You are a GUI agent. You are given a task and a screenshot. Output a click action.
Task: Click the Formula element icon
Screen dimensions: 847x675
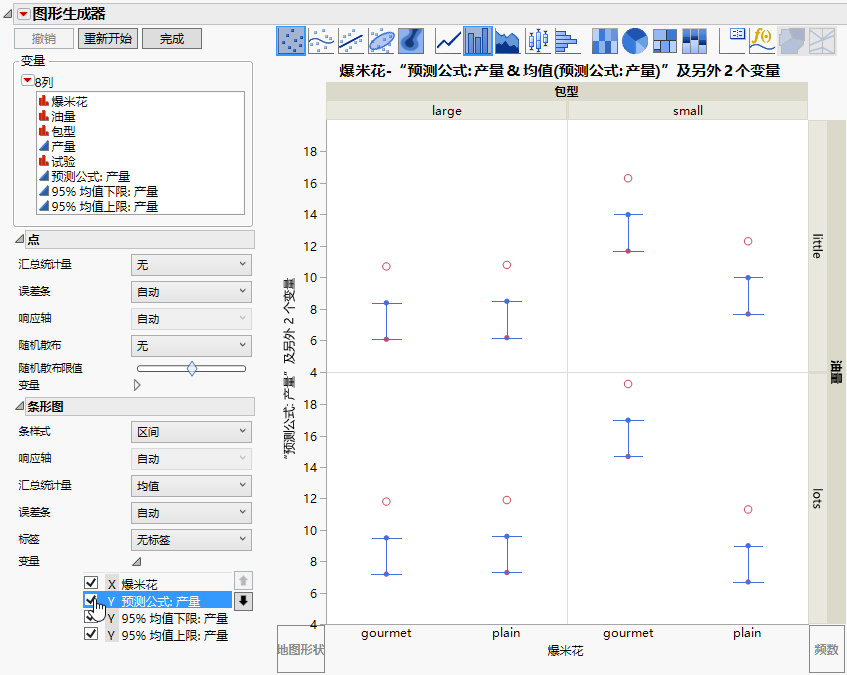pyautogui.click(x=763, y=40)
